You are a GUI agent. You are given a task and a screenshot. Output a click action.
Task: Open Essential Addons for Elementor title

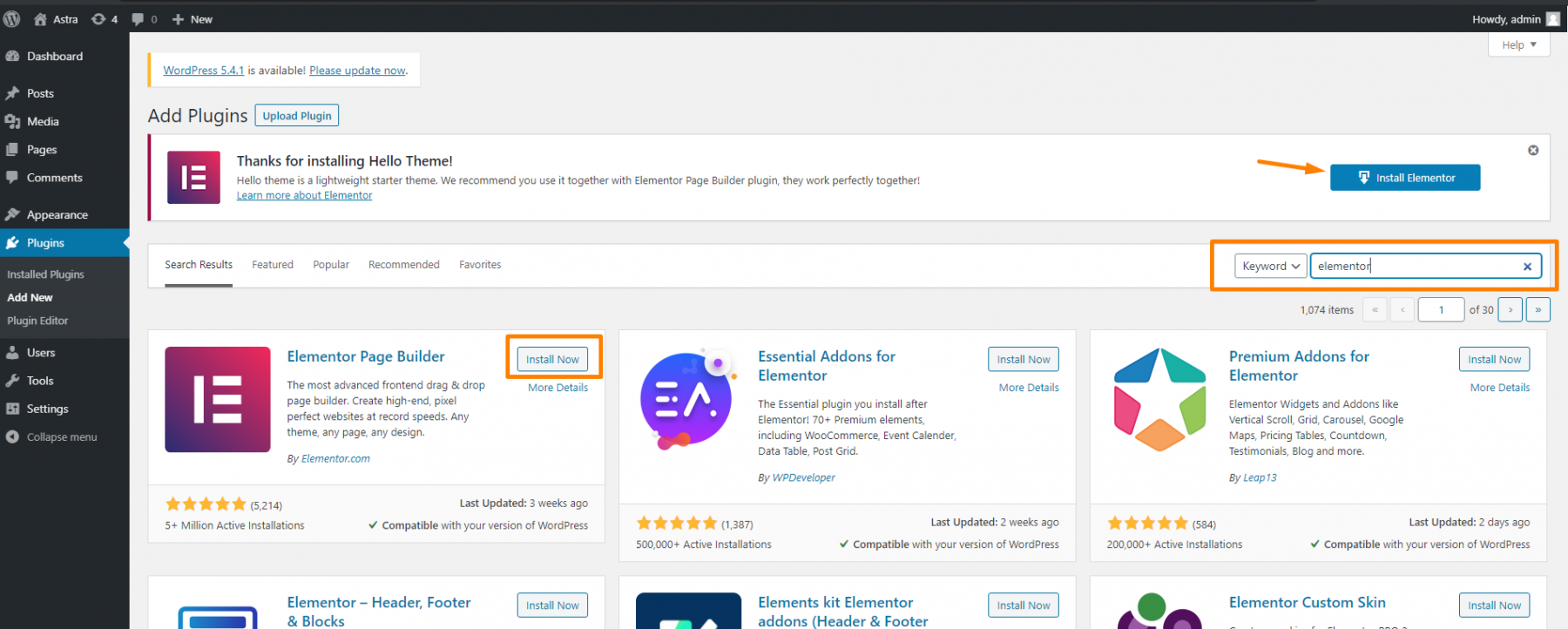[x=827, y=366]
